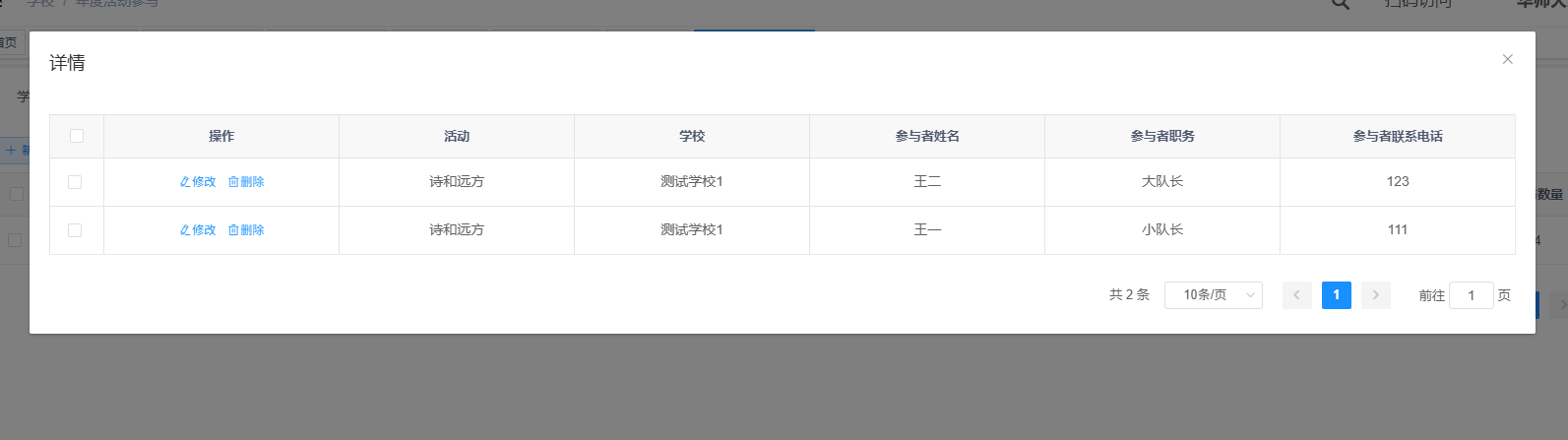Open the 10条/页 page size dropdown

click(x=1213, y=295)
